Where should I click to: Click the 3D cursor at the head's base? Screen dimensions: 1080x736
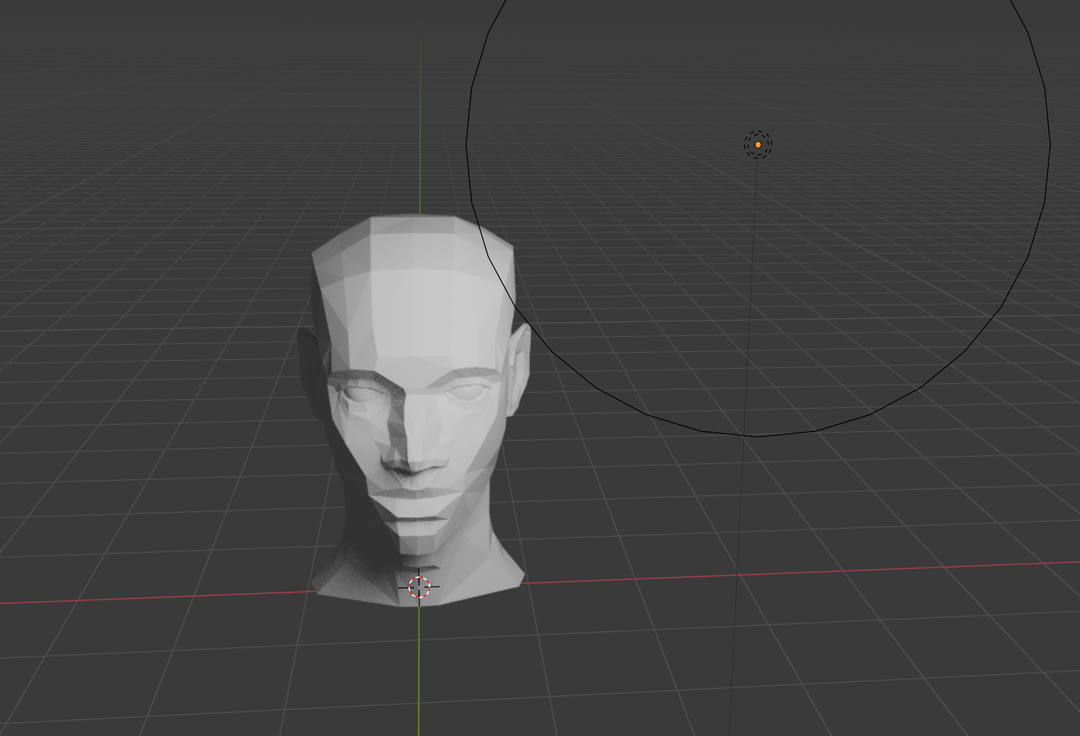[419, 588]
